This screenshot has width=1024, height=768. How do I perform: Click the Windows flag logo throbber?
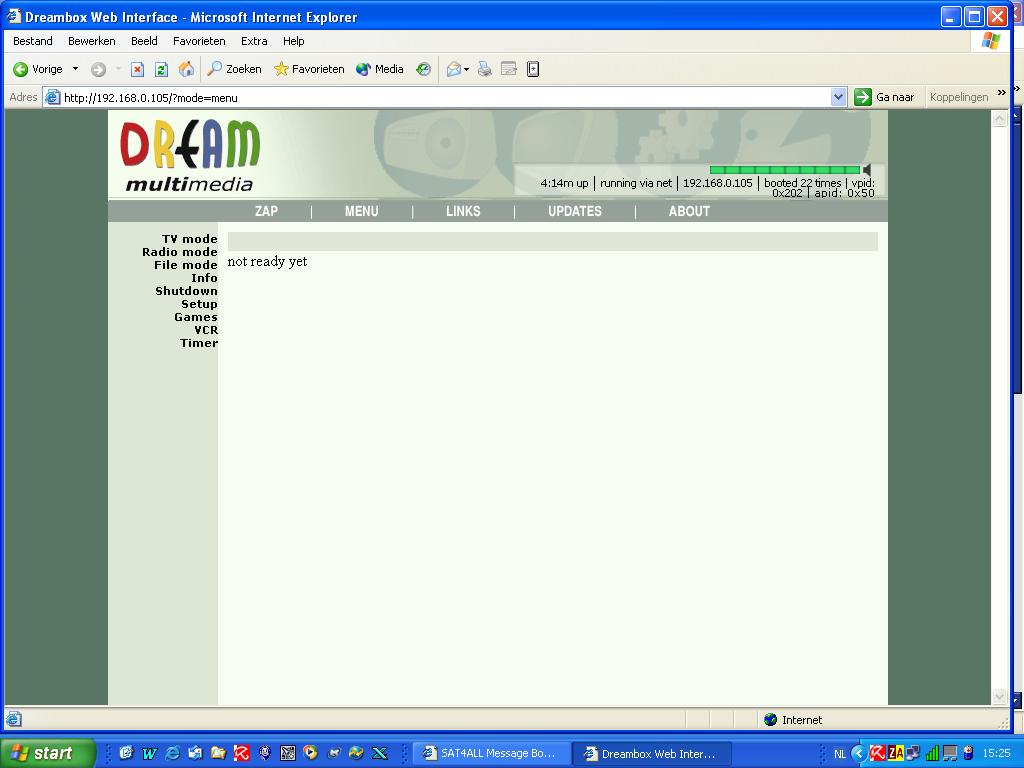991,41
